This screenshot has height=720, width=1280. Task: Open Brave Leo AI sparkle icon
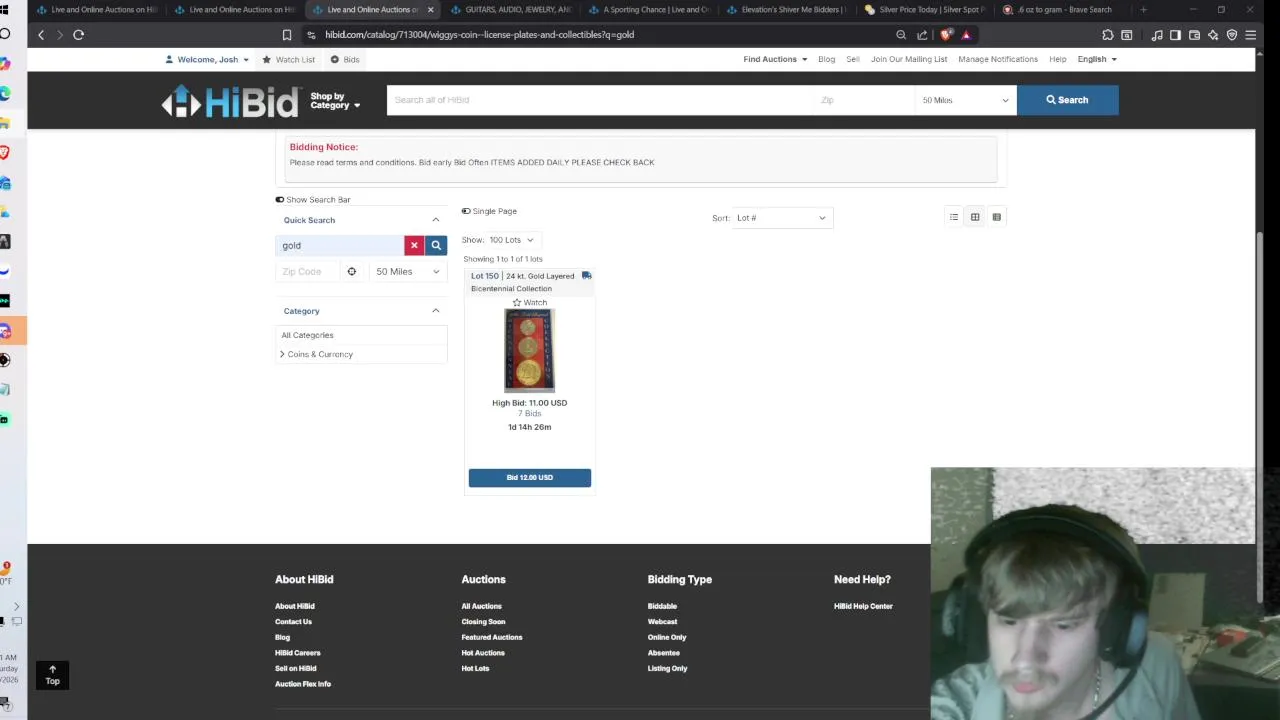pyautogui.click(x=1213, y=35)
